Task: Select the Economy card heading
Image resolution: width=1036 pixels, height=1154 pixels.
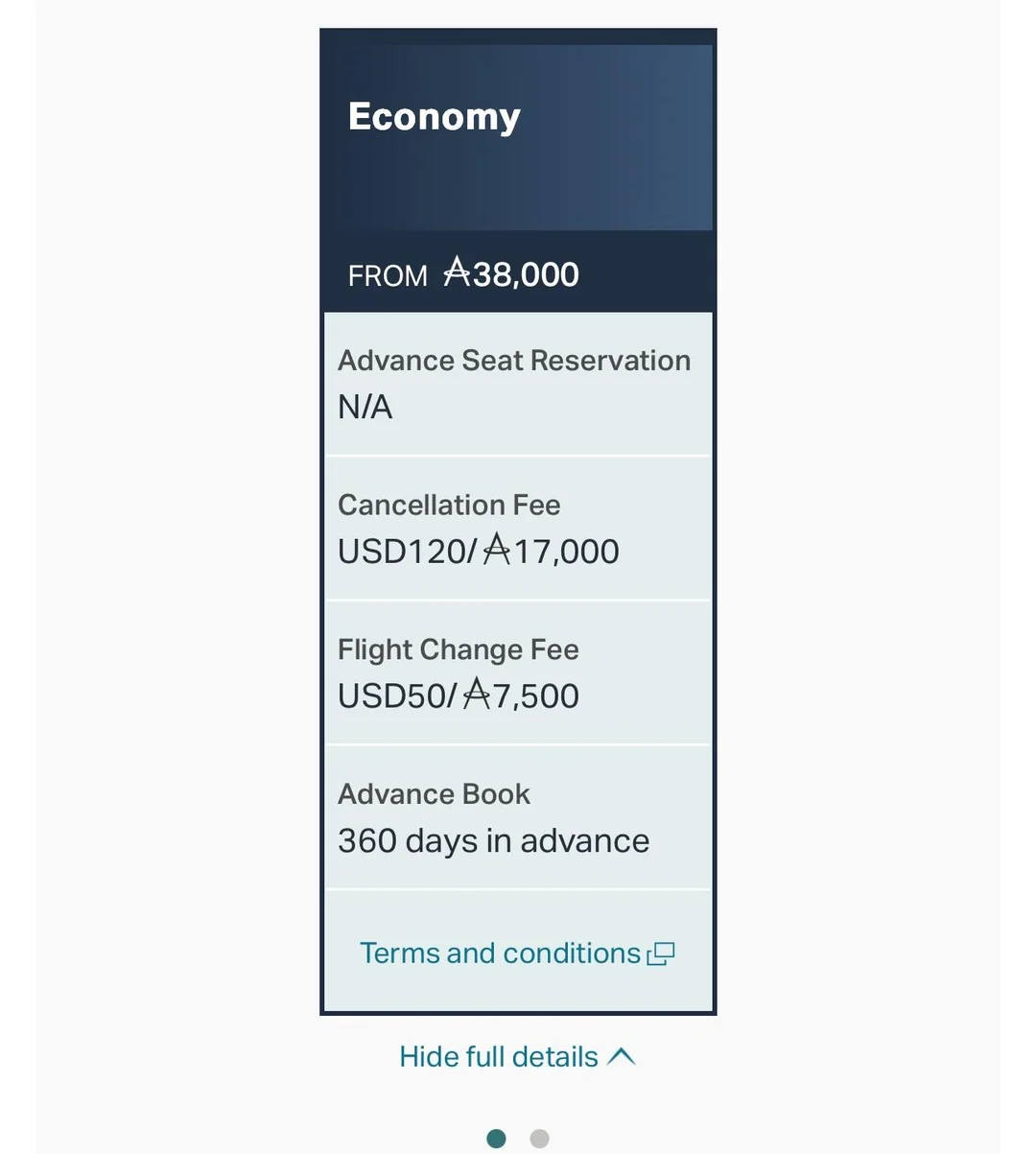Action: (x=434, y=117)
